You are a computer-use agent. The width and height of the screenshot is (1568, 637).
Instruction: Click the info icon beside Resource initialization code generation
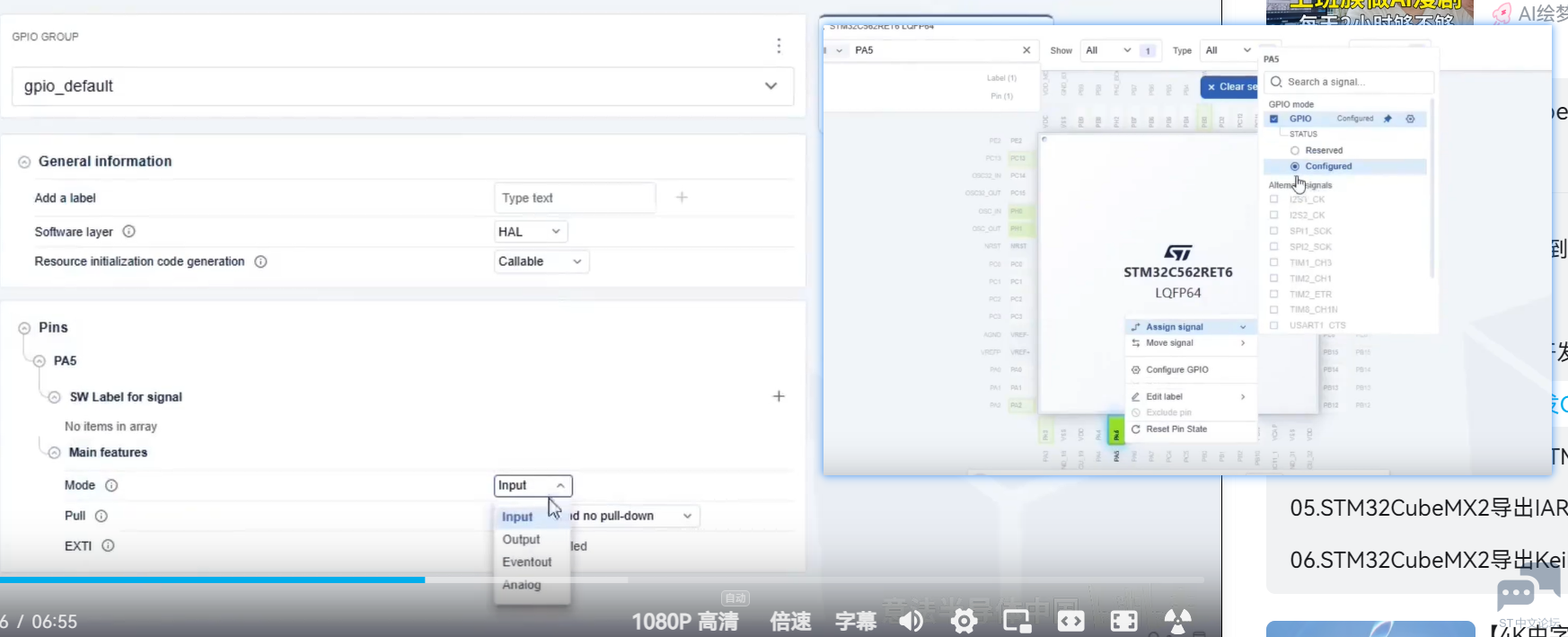click(x=260, y=261)
